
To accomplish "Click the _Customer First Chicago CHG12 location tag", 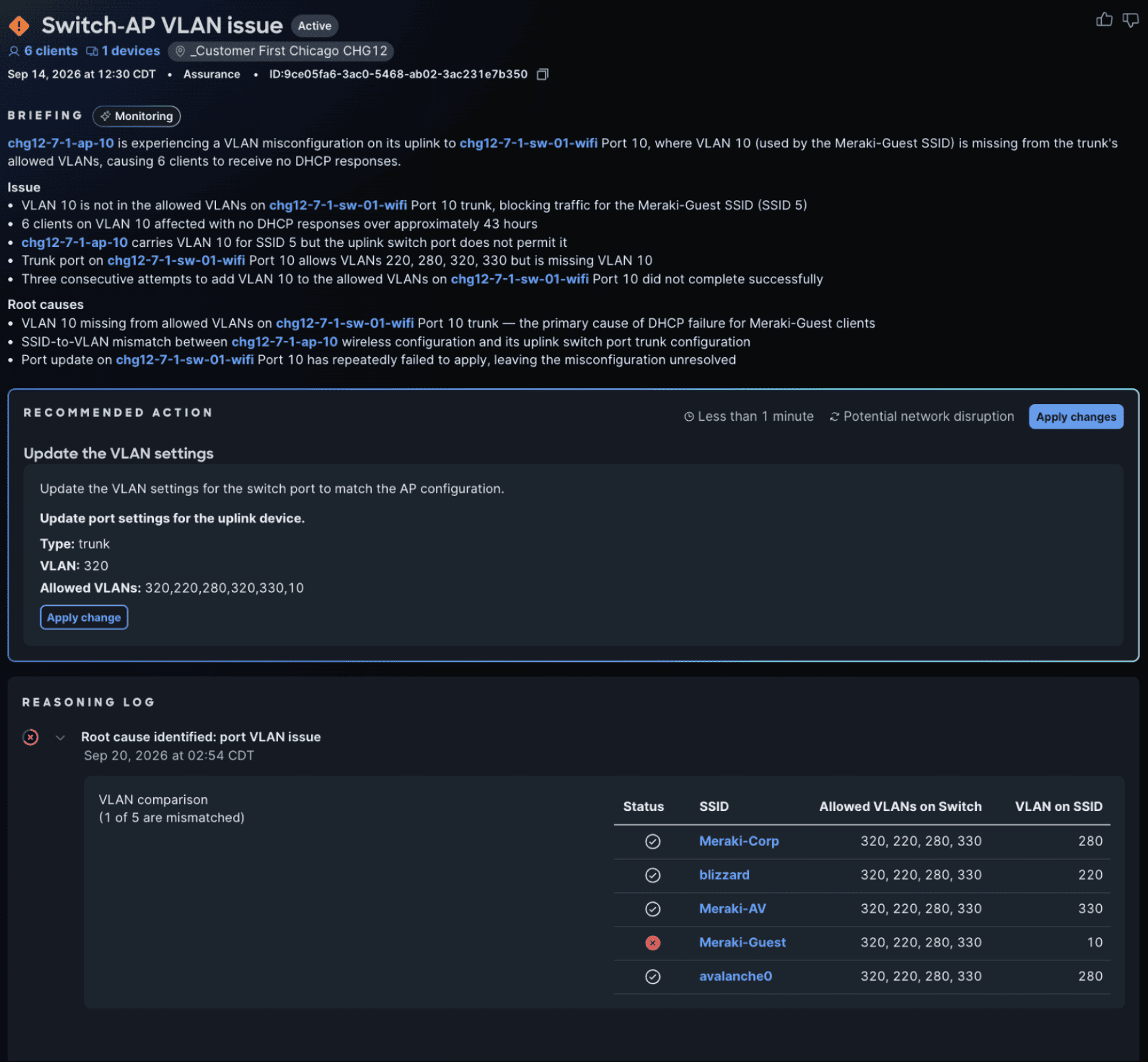I will coord(281,51).
